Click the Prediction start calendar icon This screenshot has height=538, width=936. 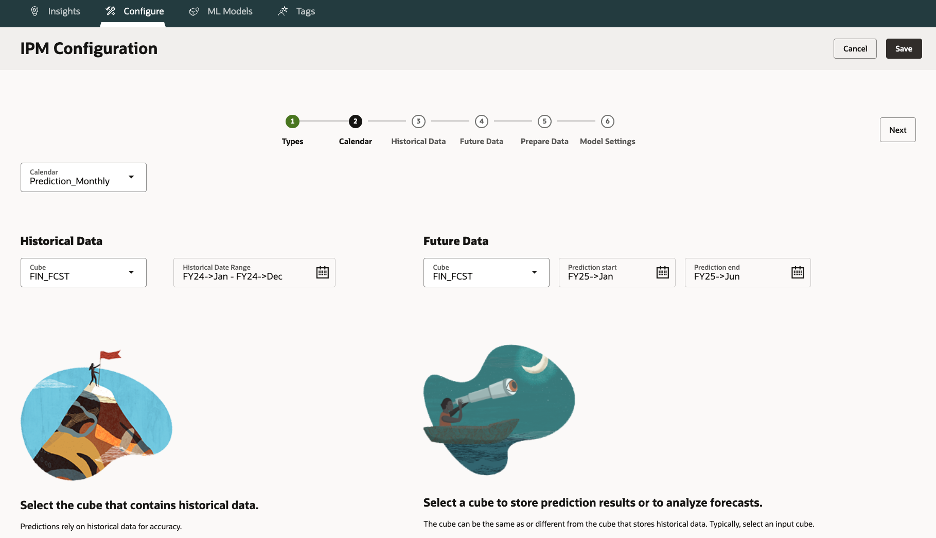662,272
